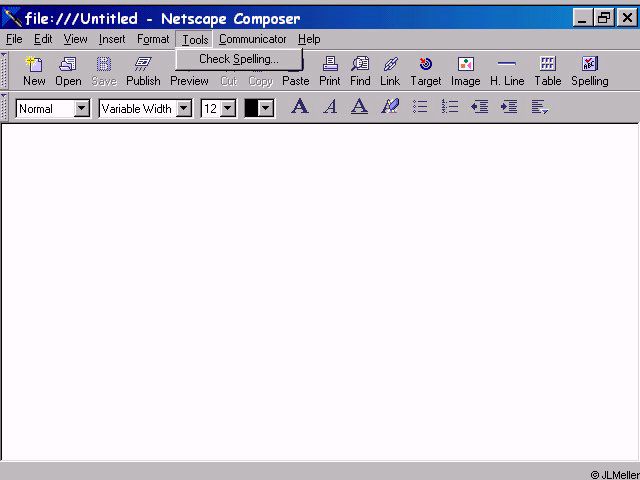
Task: Create a new page with New icon
Action: click(34, 71)
